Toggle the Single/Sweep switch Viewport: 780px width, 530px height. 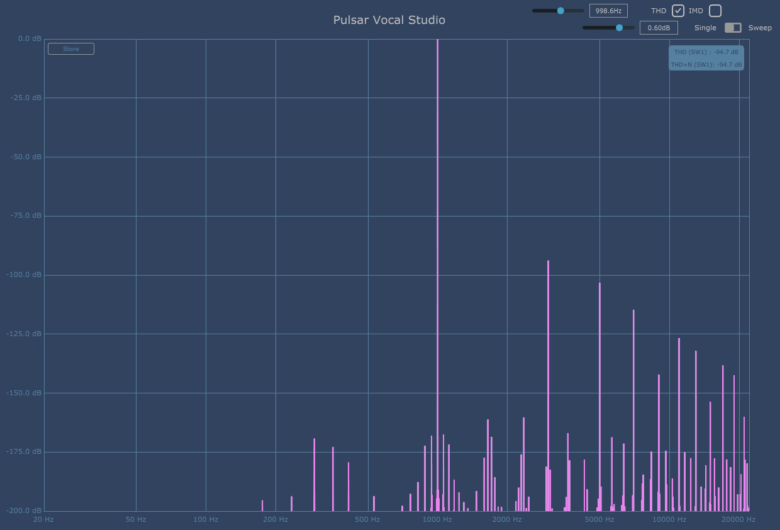coord(733,28)
